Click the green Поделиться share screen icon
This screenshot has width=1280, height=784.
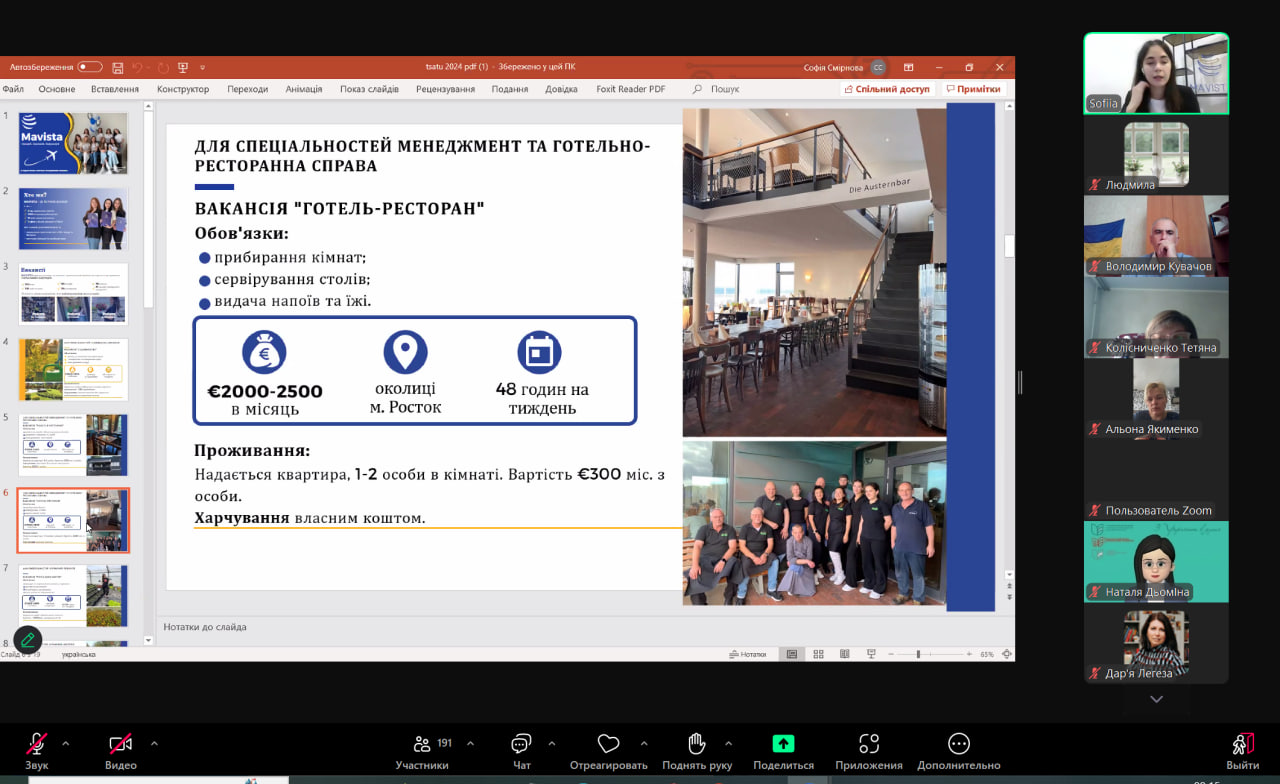pos(783,744)
